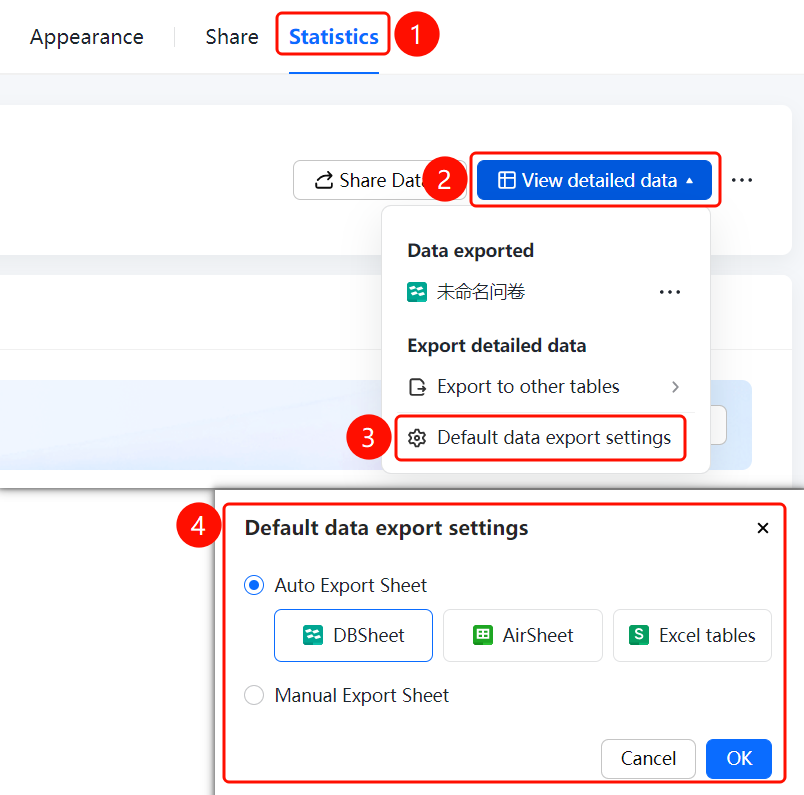Click the table icon in View detailed data
The width and height of the screenshot is (804, 795).
(507, 180)
